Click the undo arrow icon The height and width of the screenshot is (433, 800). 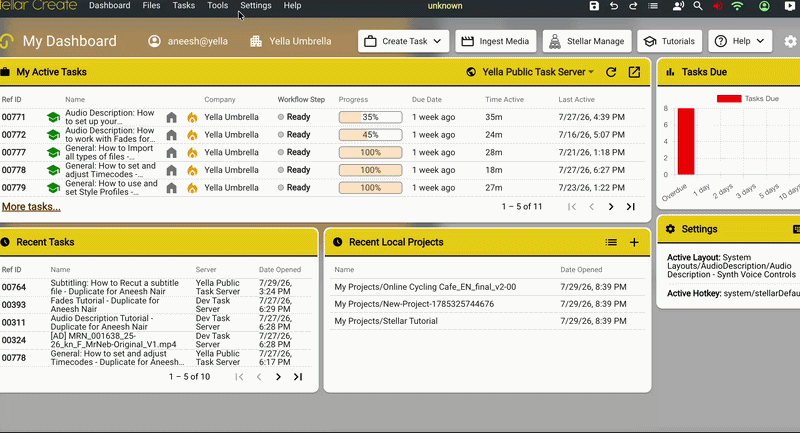614,6
